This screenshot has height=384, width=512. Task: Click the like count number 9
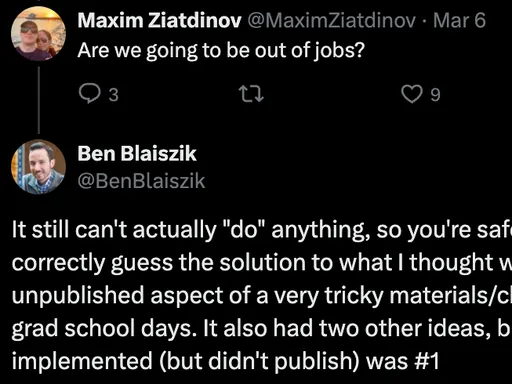tap(435, 95)
